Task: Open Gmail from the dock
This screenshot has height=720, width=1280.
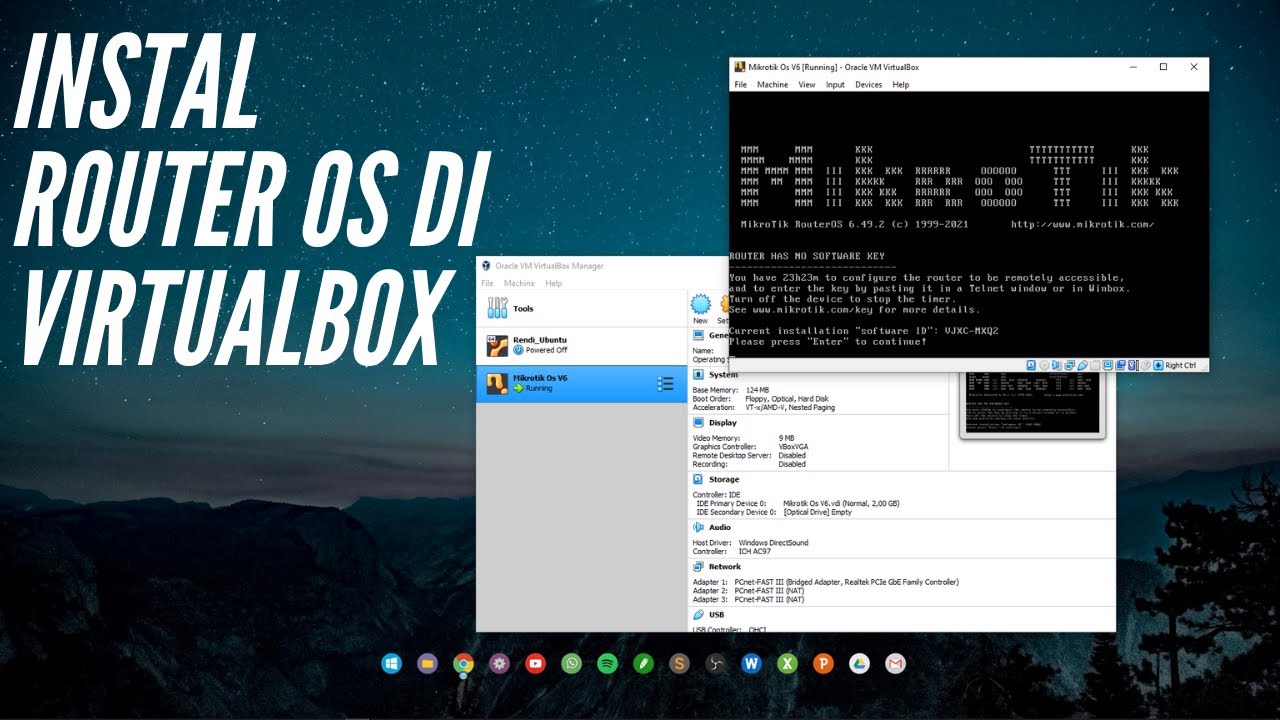Action: coord(895,663)
